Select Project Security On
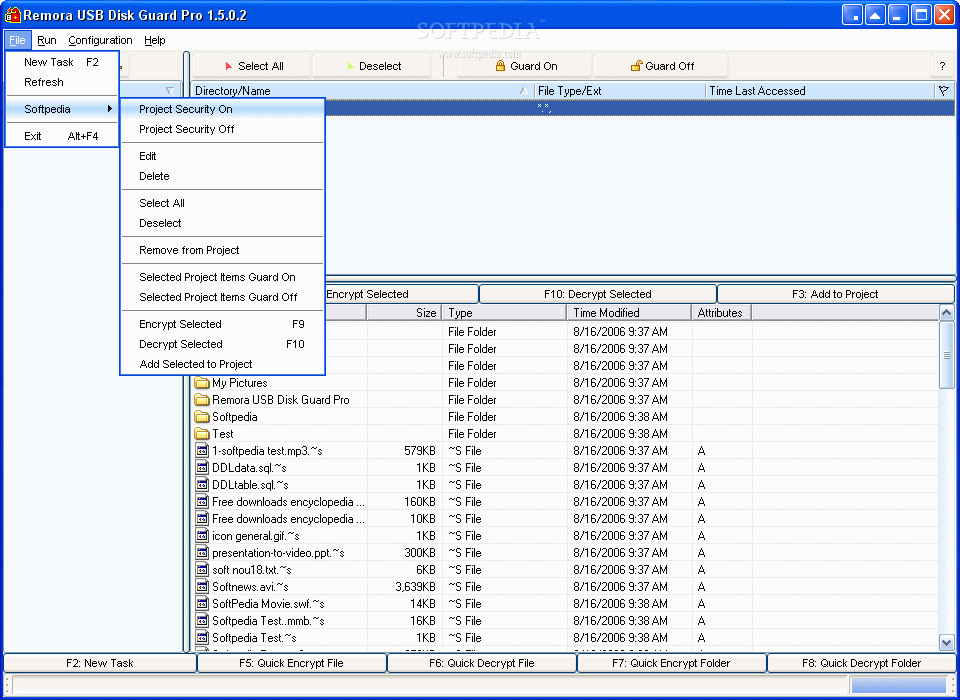960x700 pixels. point(222,109)
